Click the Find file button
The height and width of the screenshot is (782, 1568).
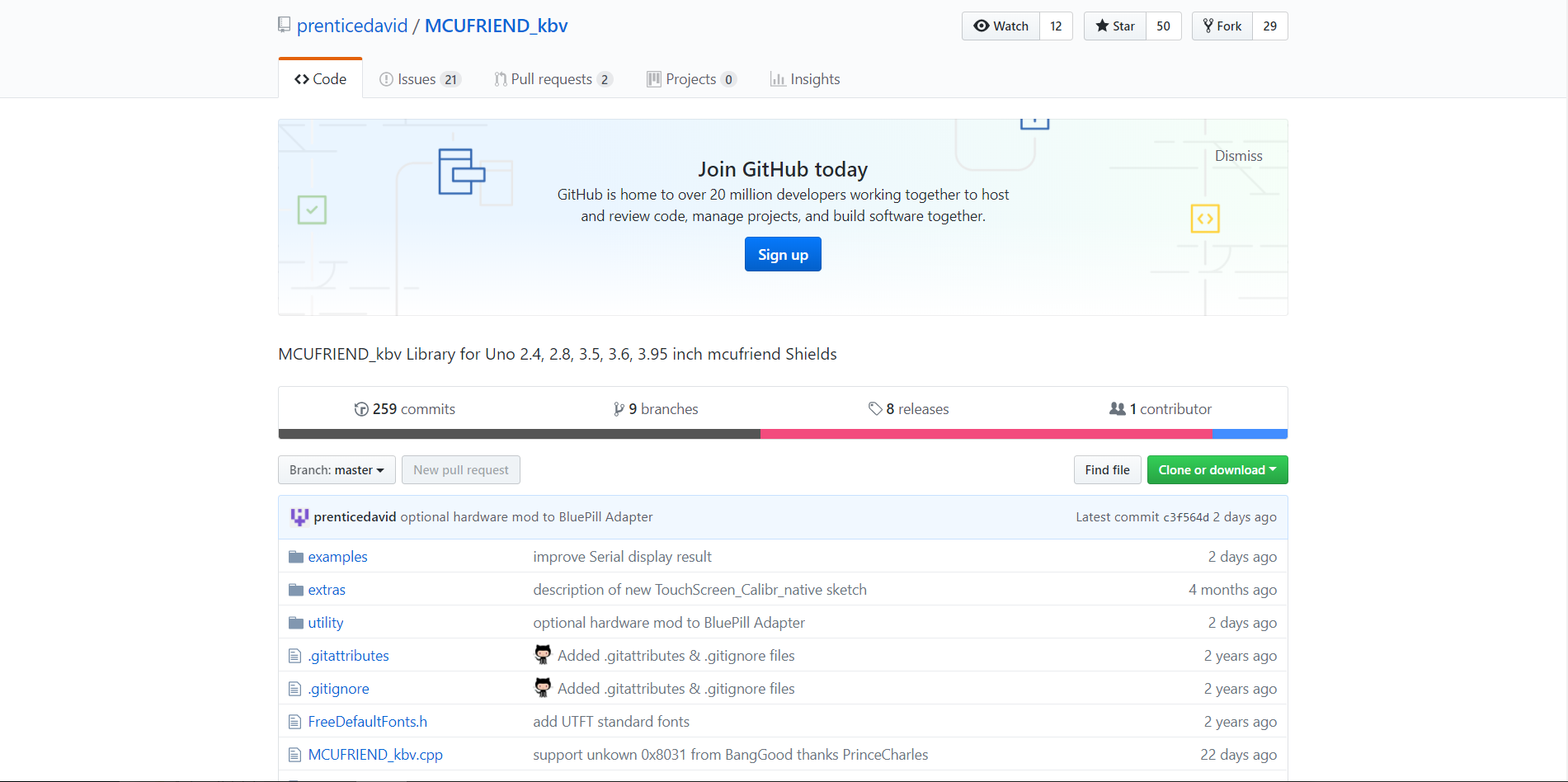tap(1107, 470)
